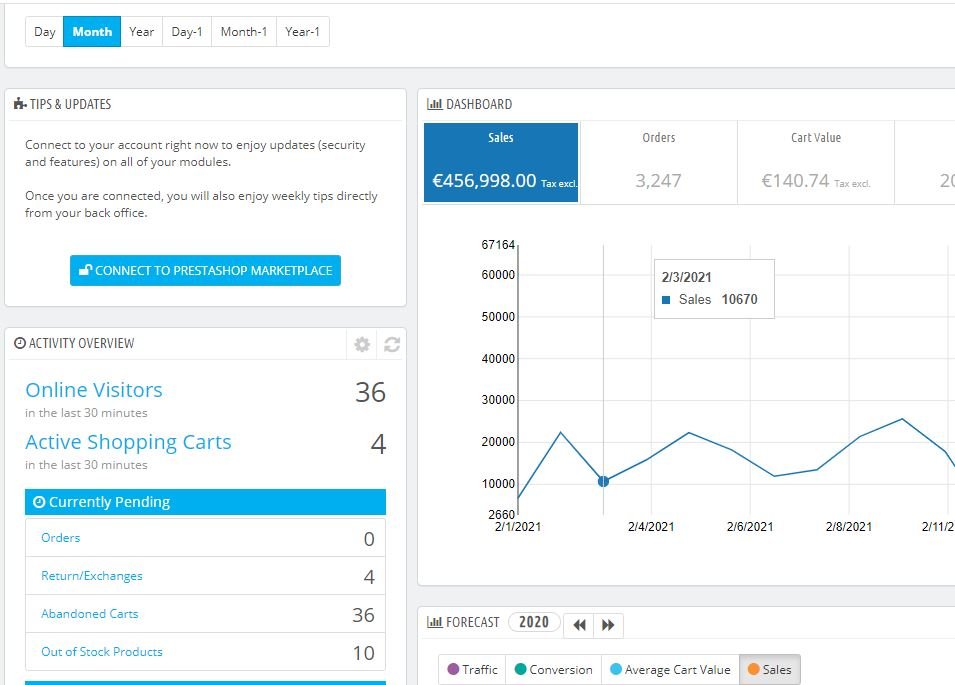
Task: Select the Month-1 period button
Action: click(244, 32)
